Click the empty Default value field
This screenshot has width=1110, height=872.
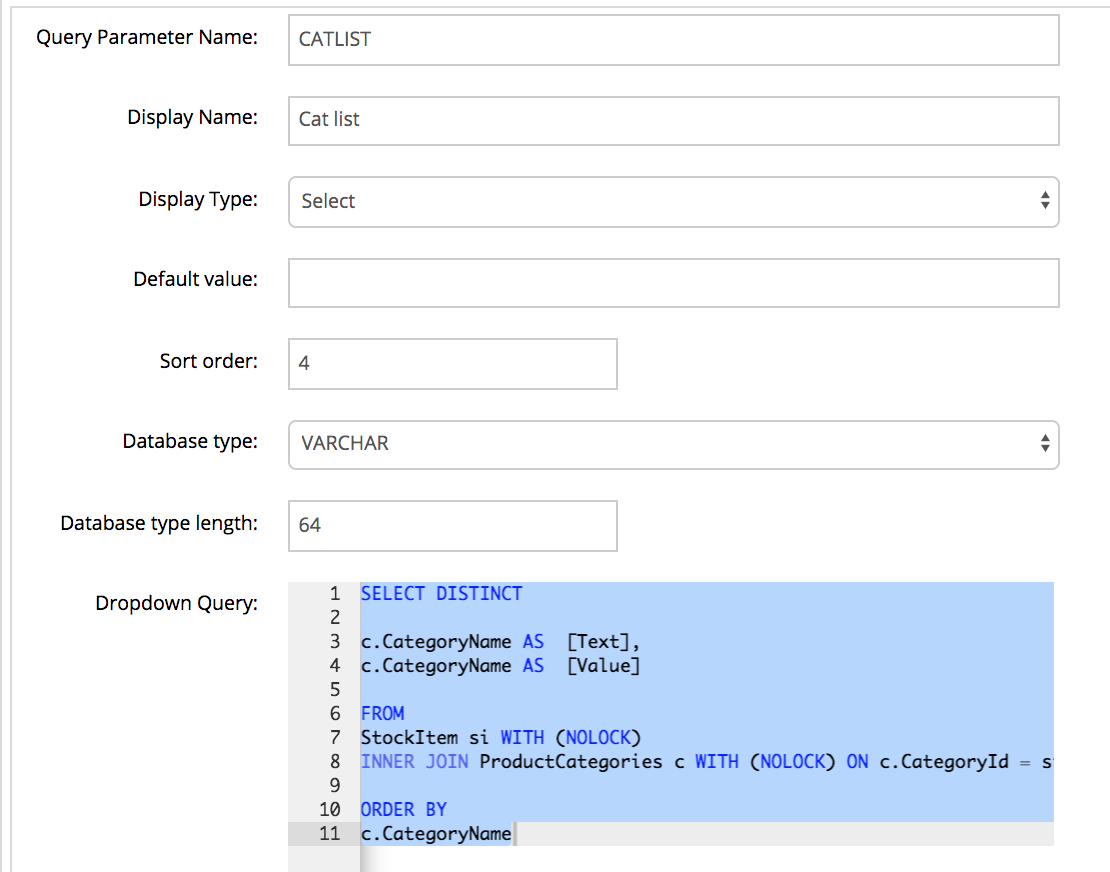(x=673, y=283)
